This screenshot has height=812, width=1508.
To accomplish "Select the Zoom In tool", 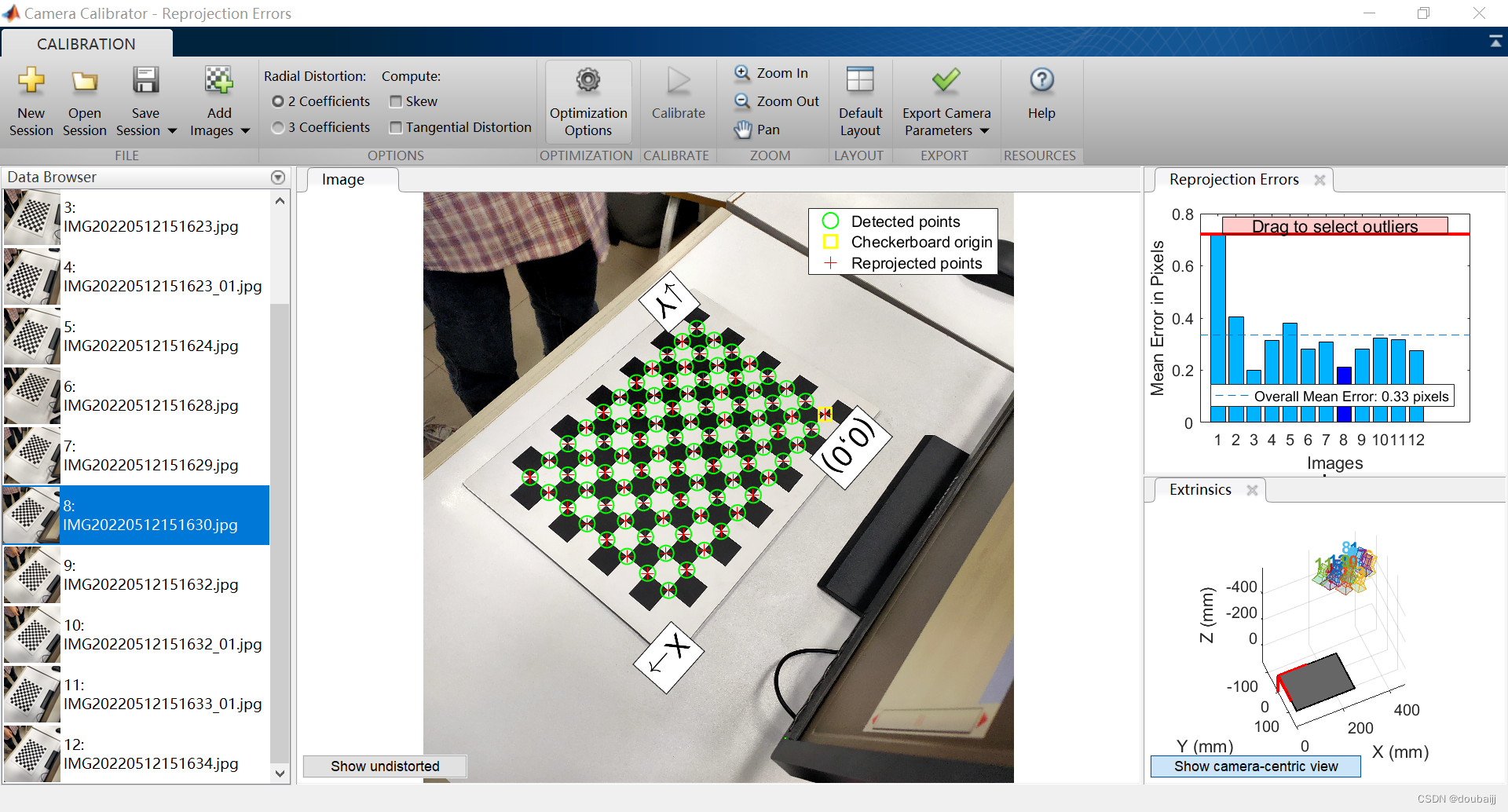I will pos(771,73).
